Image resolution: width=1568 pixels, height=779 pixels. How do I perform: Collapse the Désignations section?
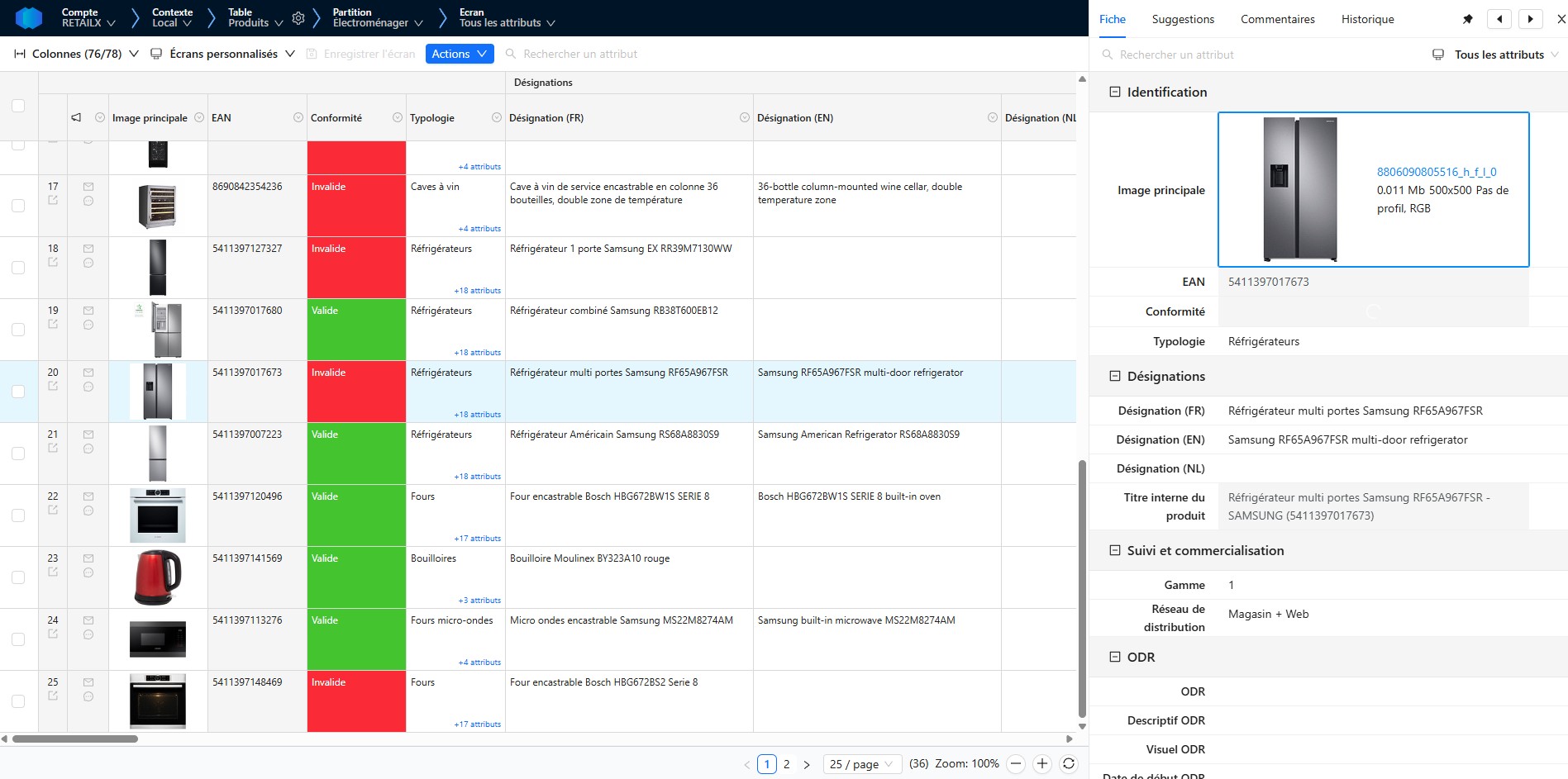1114,376
